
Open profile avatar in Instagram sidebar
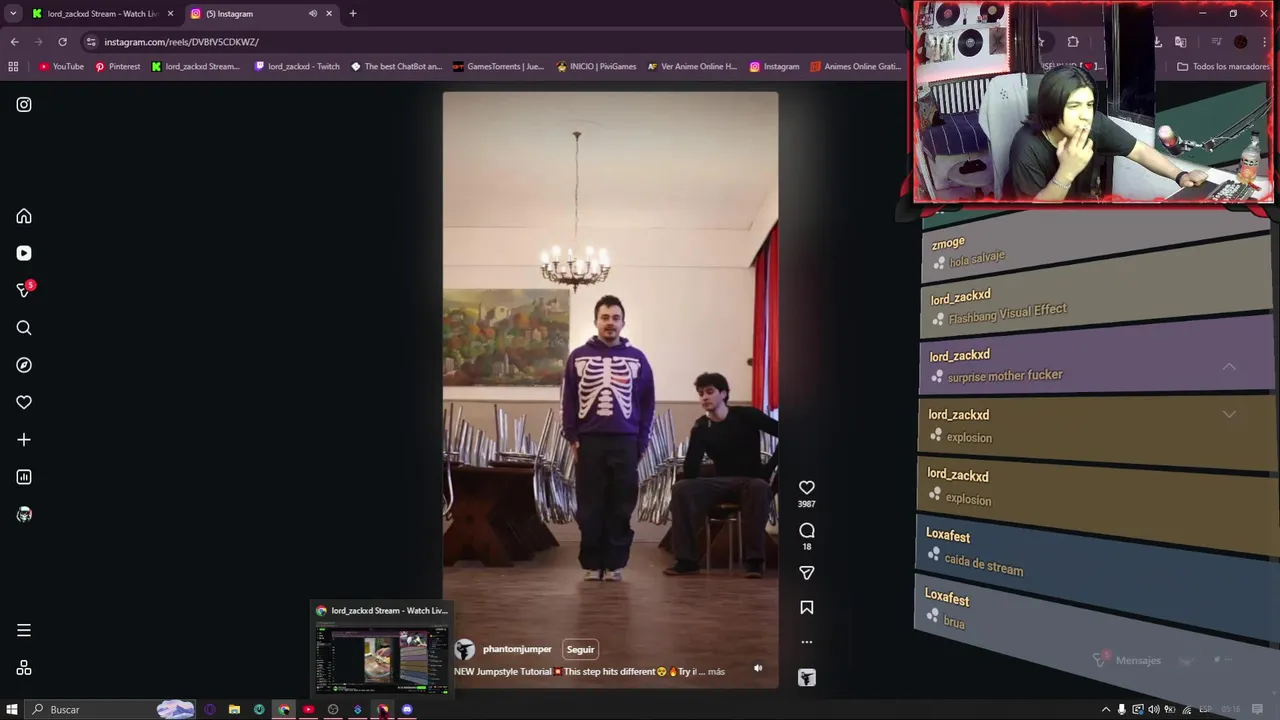[24, 514]
